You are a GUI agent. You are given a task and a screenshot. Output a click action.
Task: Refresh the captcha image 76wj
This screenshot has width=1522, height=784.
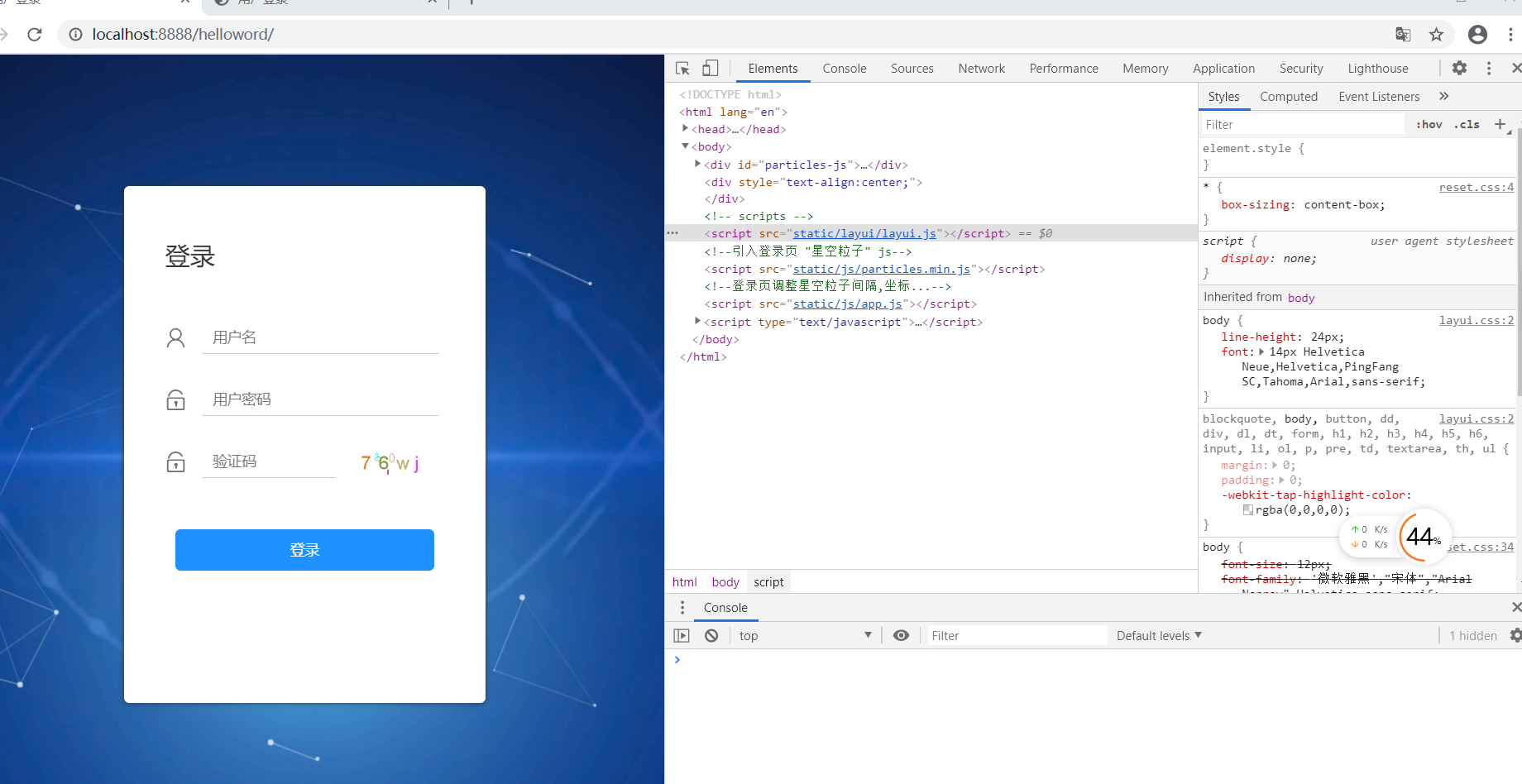[390, 462]
